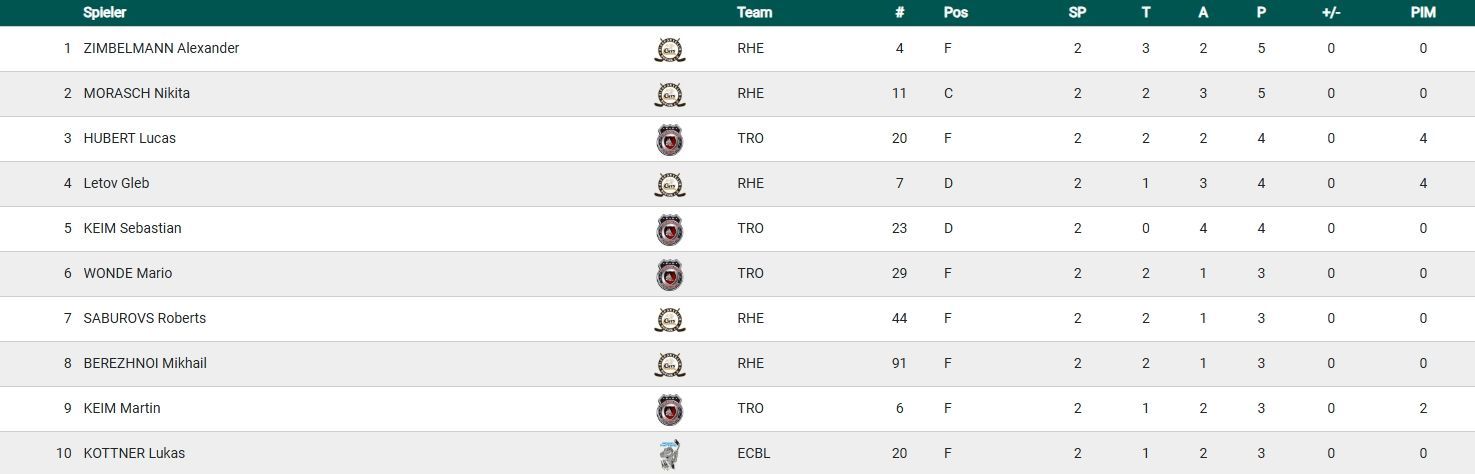Click RHE team logo beside SABUROVS Roberts

(669, 319)
